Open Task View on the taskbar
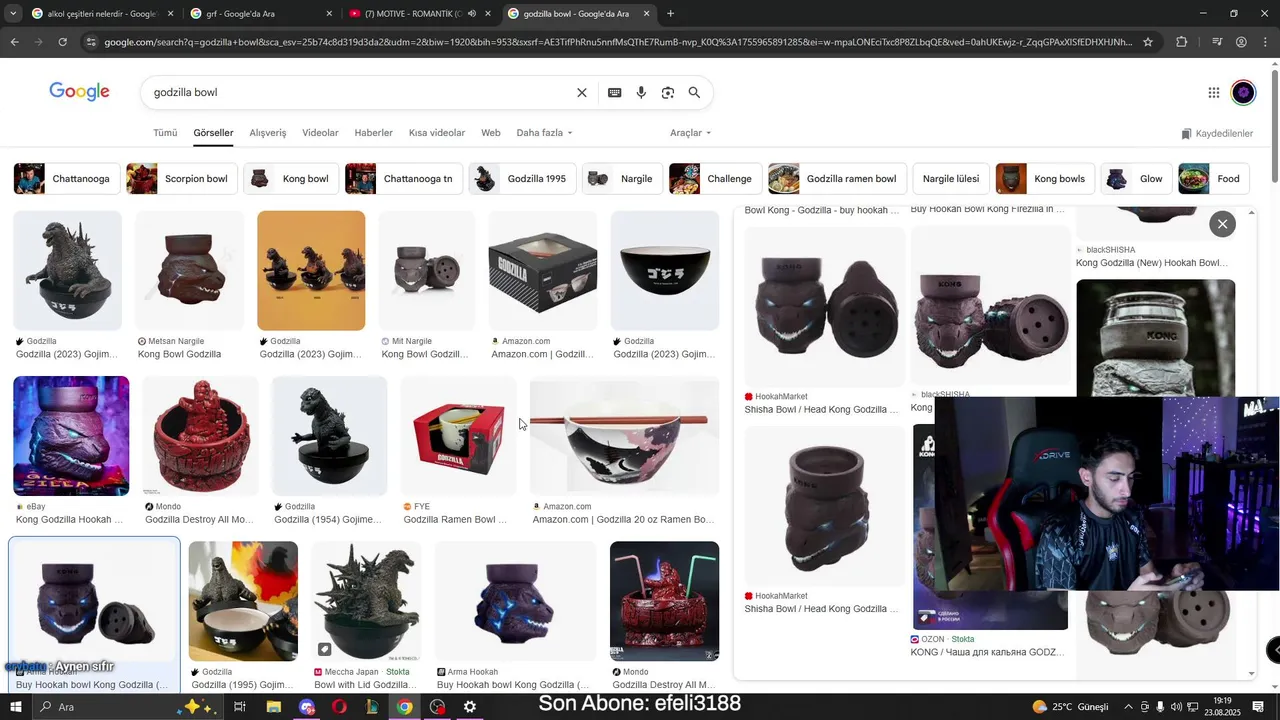The image size is (1280, 720). pos(240,707)
